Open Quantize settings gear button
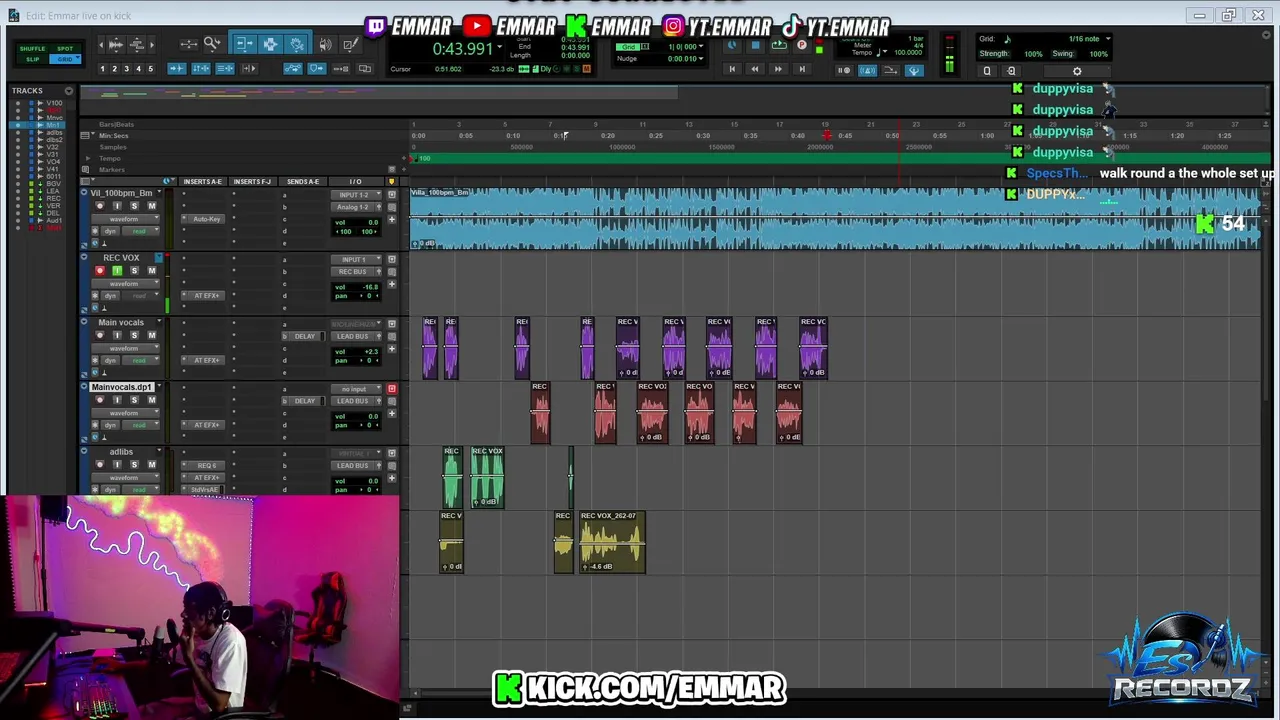The image size is (1280, 720). (x=1077, y=71)
